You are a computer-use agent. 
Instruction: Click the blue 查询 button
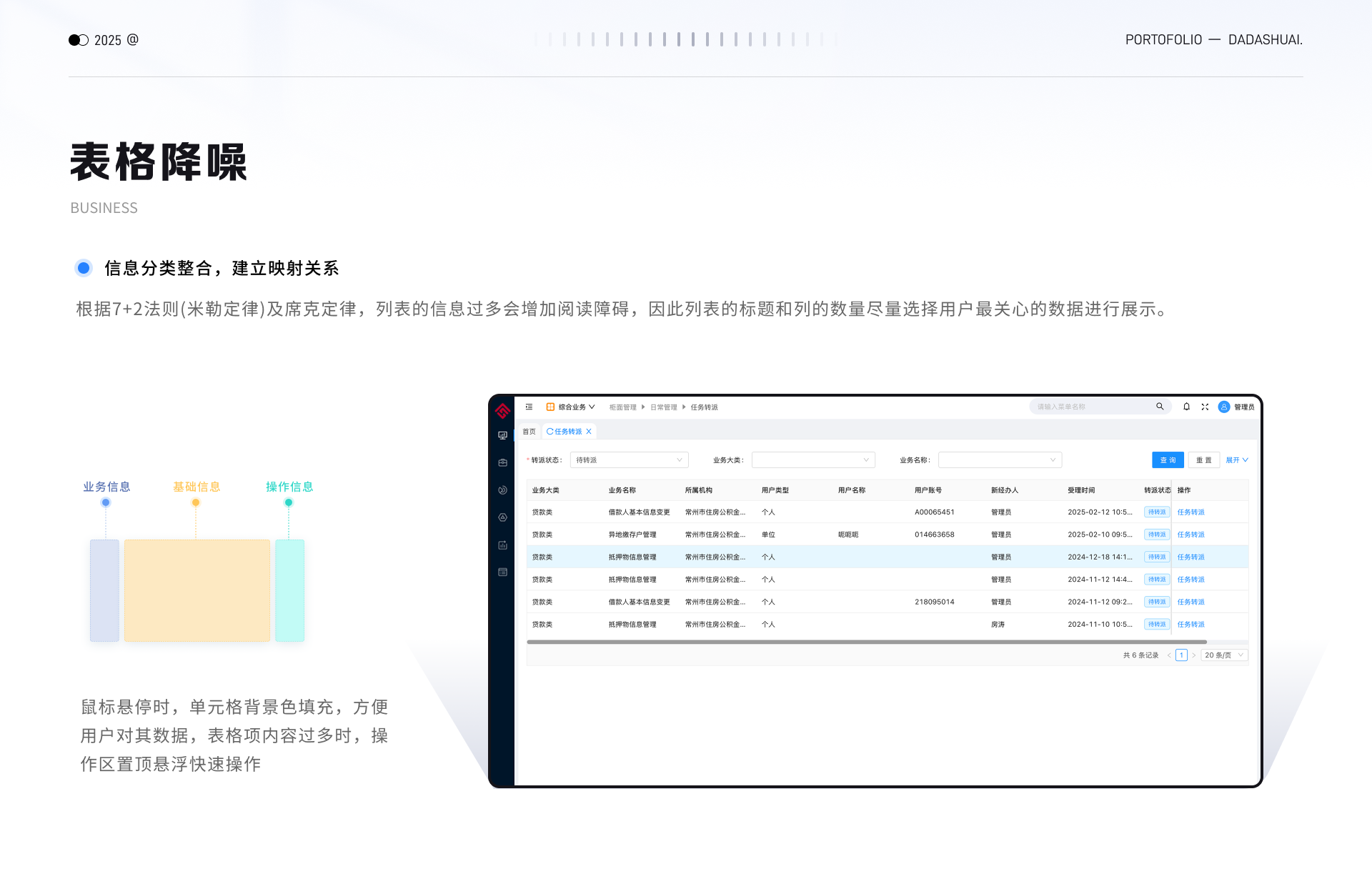tap(1168, 460)
